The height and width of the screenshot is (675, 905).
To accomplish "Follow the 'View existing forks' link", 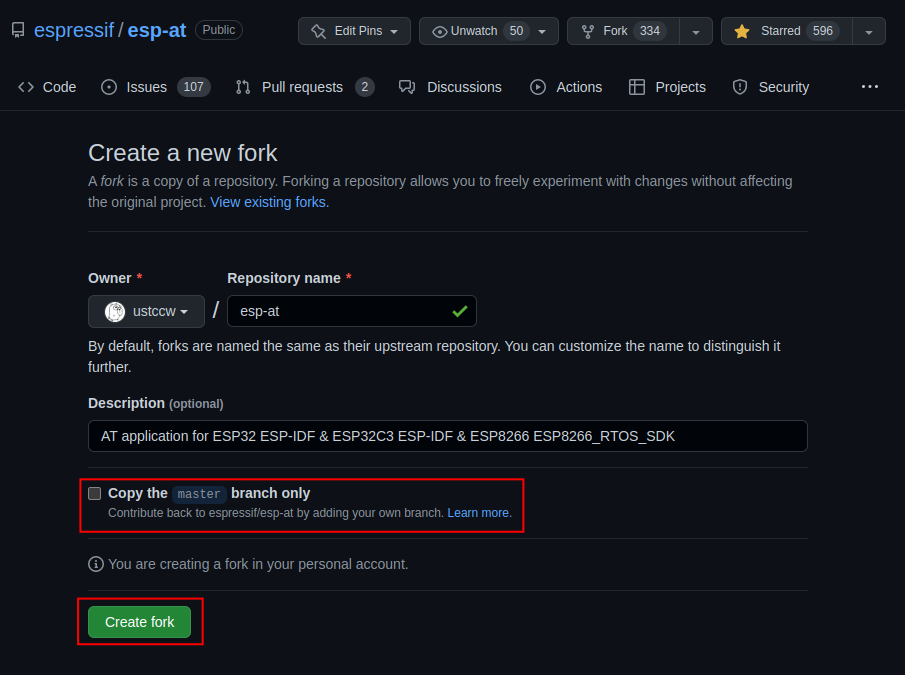I will coord(267,202).
